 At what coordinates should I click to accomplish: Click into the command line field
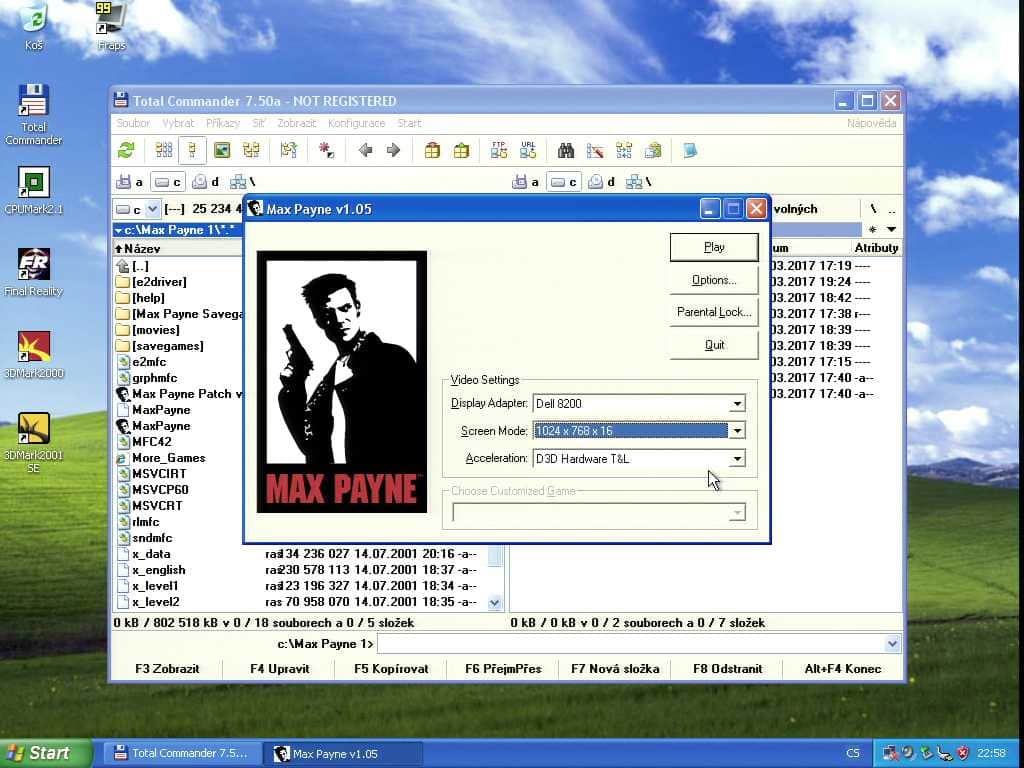click(x=631, y=644)
